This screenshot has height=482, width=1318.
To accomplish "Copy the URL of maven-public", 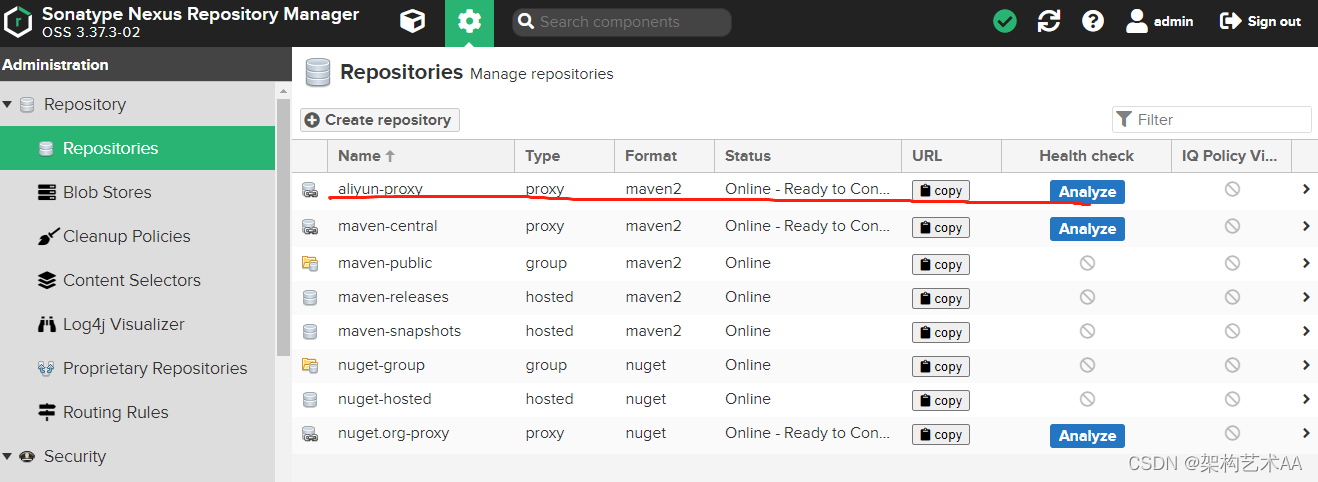I will (940, 265).
